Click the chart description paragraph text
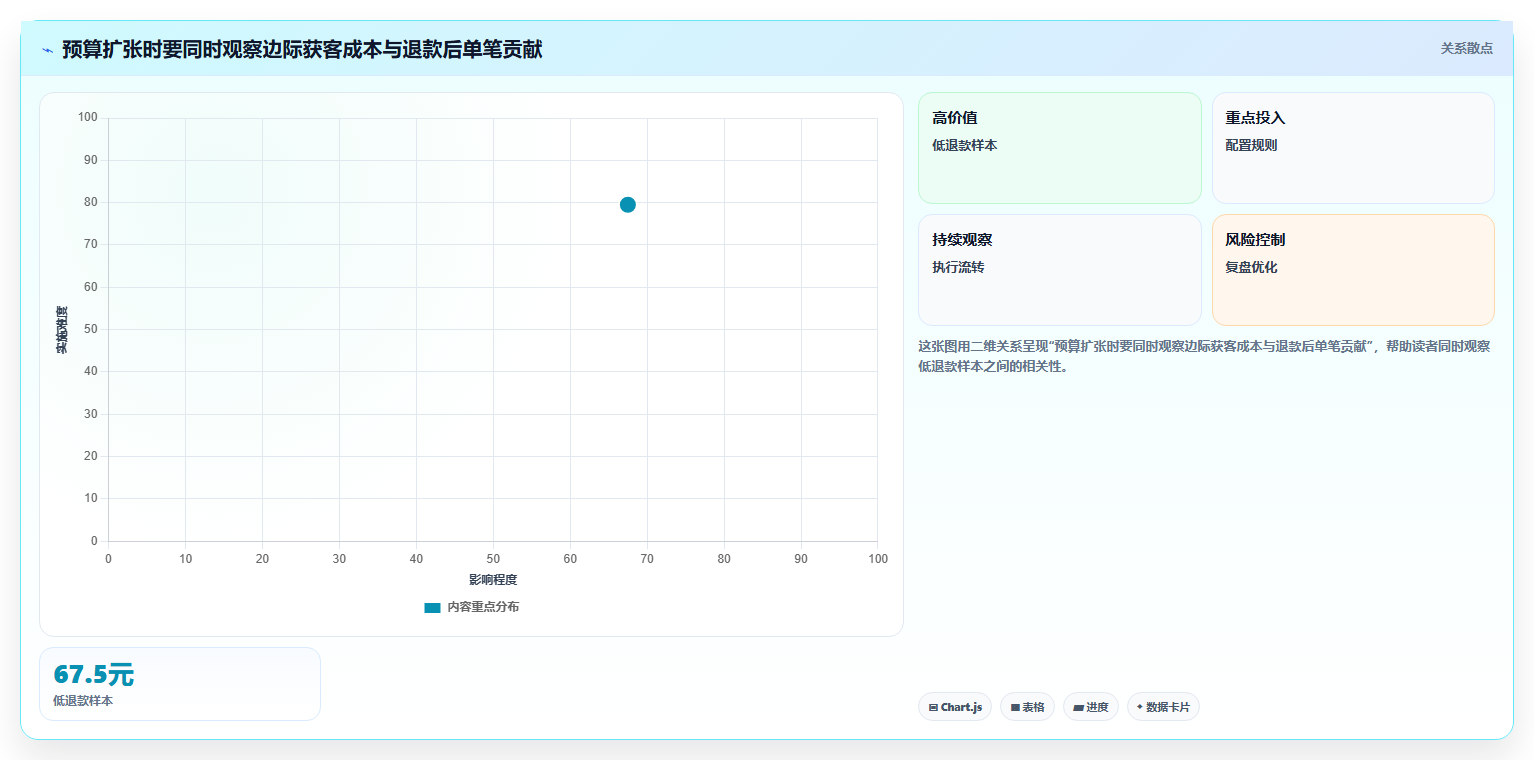1534x760 pixels. [x=1204, y=356]
